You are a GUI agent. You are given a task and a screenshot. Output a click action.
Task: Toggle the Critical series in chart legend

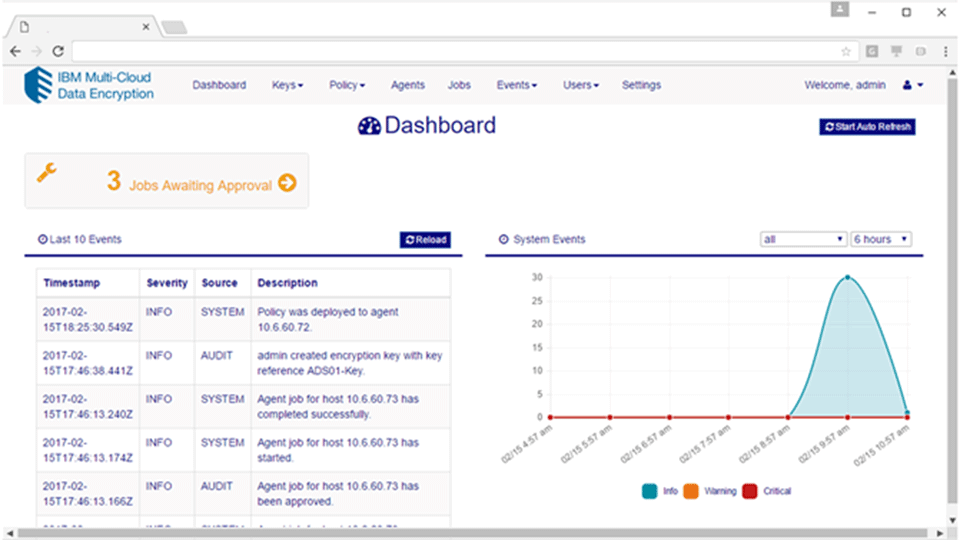click(x=750, y=491)
